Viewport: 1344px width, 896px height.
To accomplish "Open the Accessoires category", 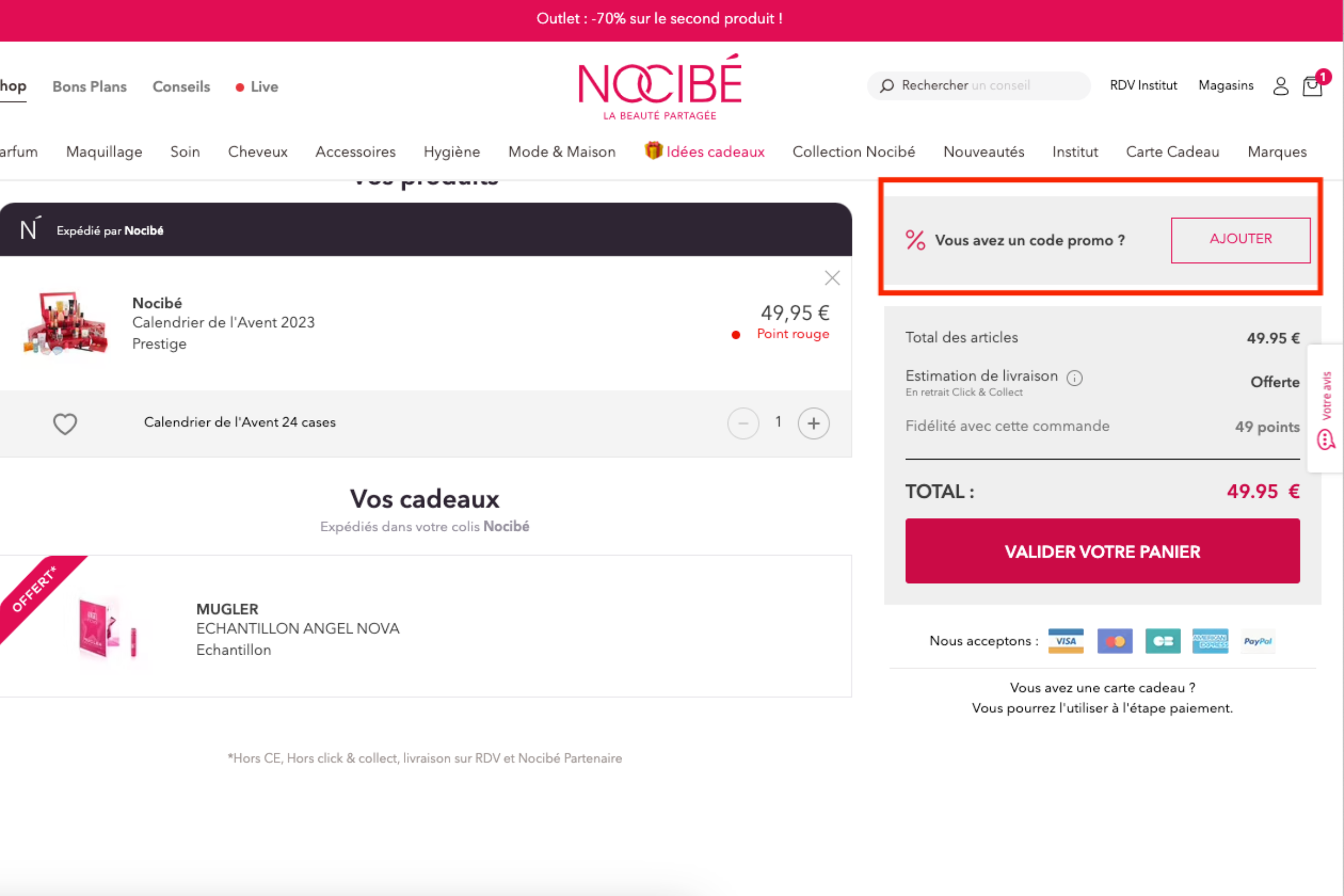I will [356, 151].
